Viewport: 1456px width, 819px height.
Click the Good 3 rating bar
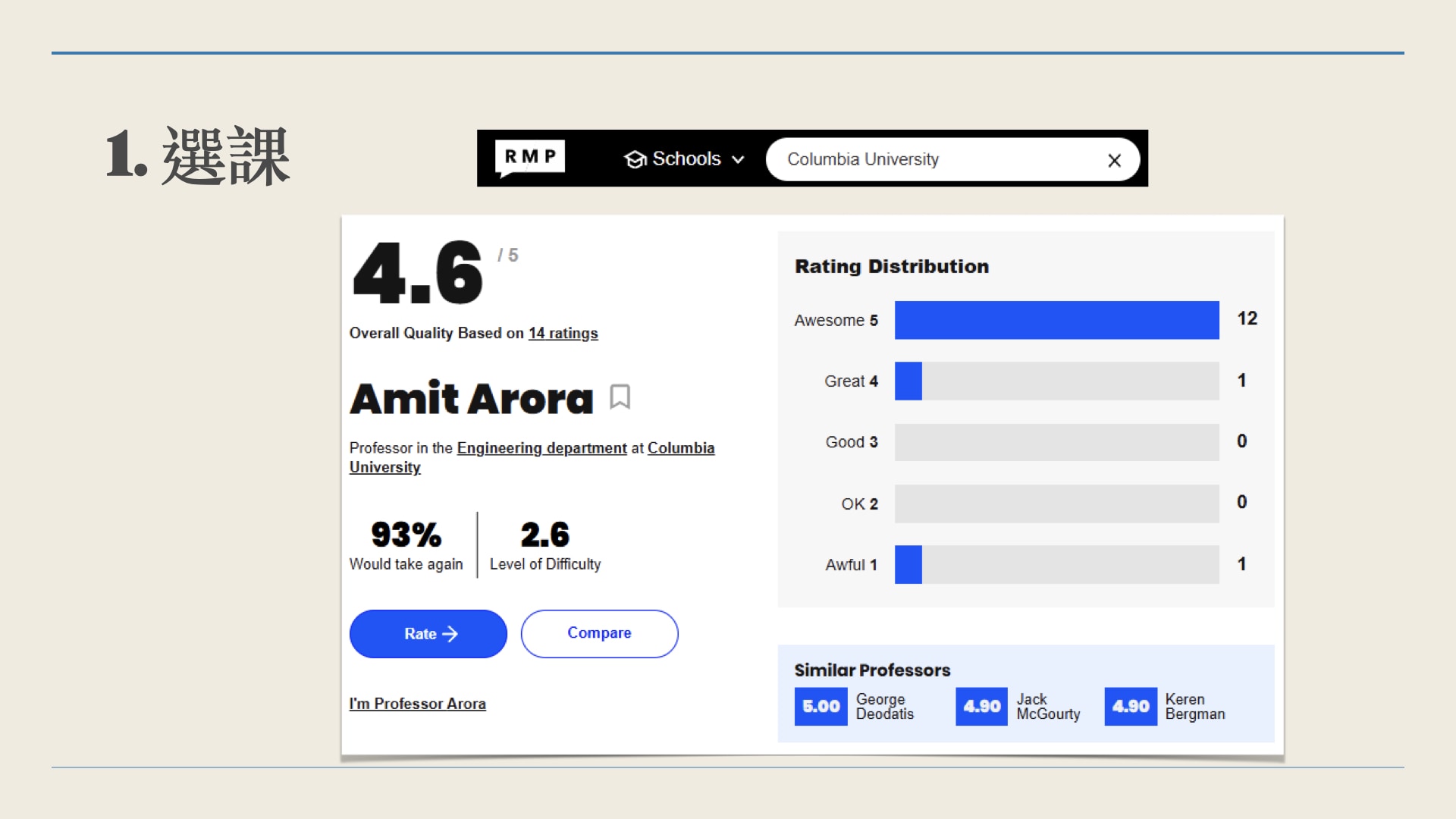pyautogui.click(x=1057, y=442)
